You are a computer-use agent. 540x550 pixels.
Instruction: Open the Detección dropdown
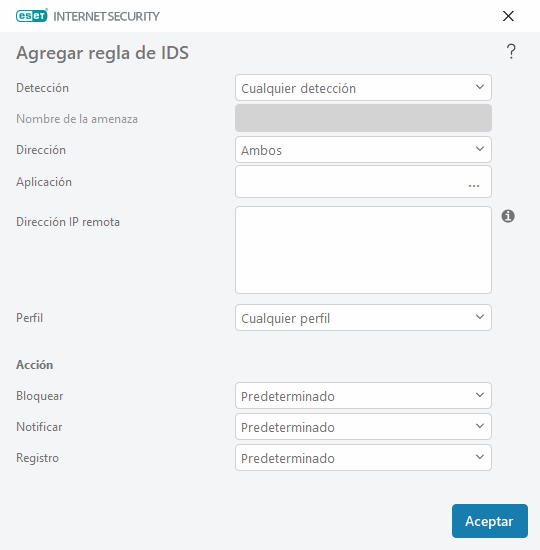(363, 88)
